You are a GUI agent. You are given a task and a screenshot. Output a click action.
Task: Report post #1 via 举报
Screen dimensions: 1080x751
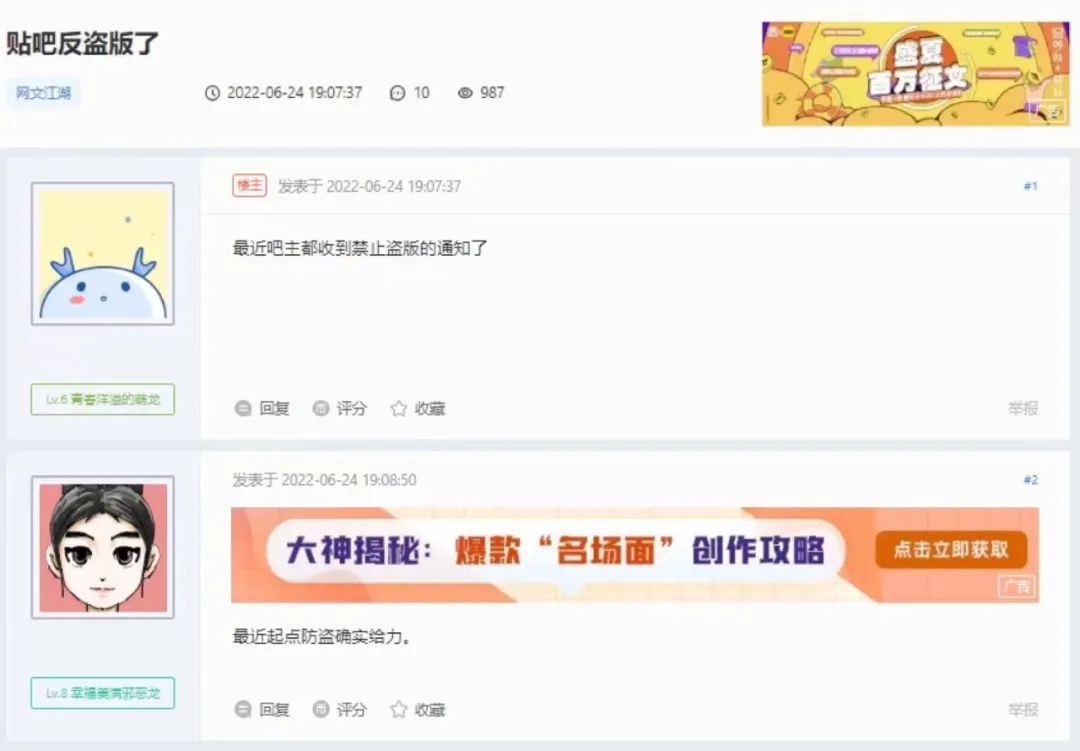[1023, 409]
